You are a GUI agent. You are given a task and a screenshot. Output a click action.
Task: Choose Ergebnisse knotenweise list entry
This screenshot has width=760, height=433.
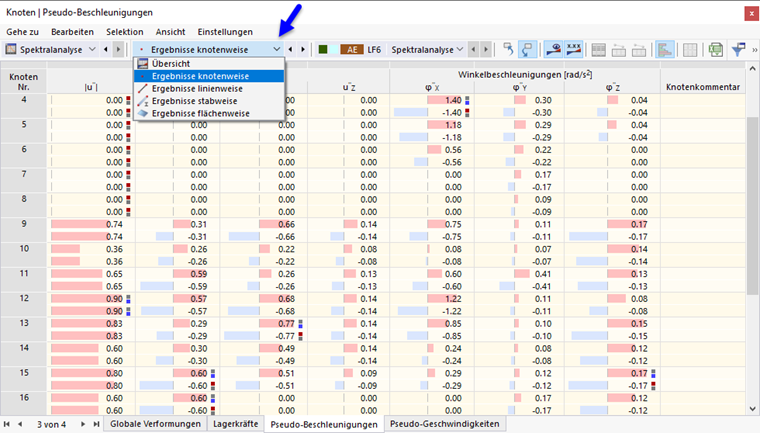coord(209,76)
